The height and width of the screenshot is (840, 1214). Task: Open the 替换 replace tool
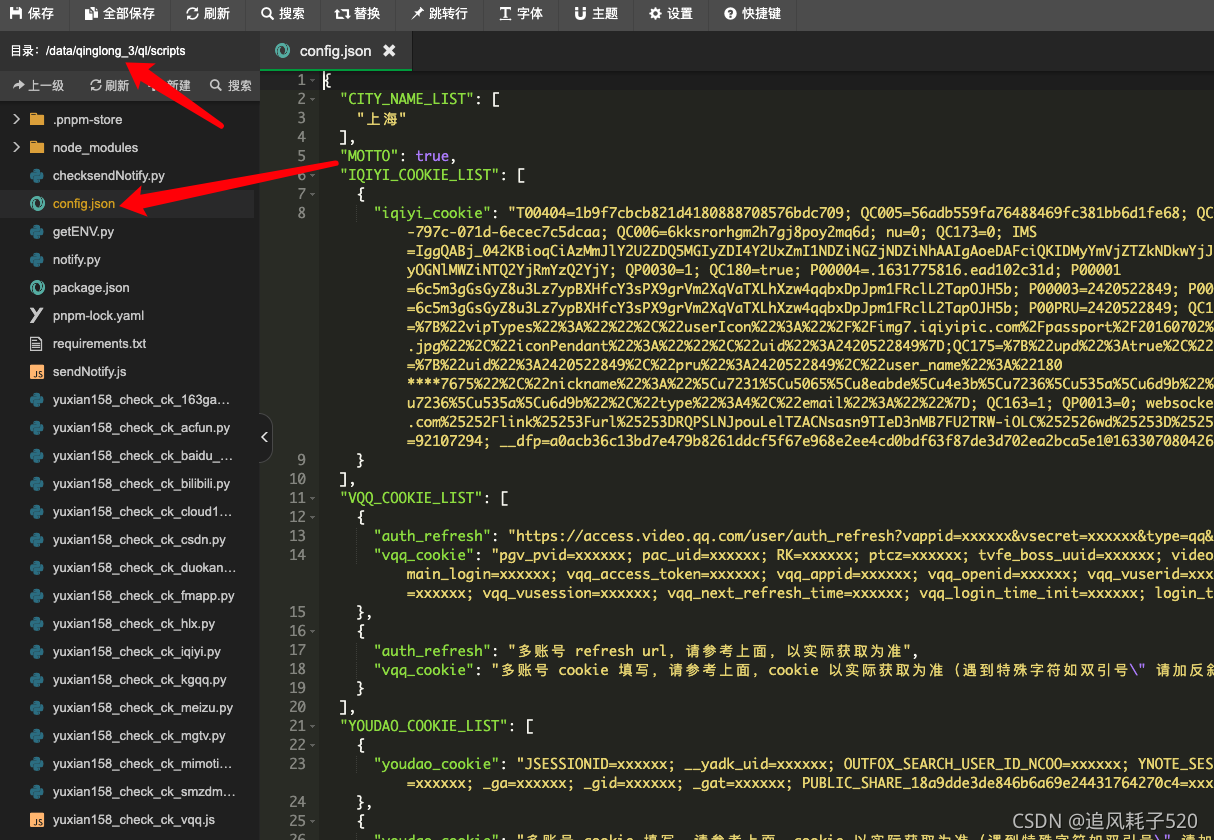point(358,14)
